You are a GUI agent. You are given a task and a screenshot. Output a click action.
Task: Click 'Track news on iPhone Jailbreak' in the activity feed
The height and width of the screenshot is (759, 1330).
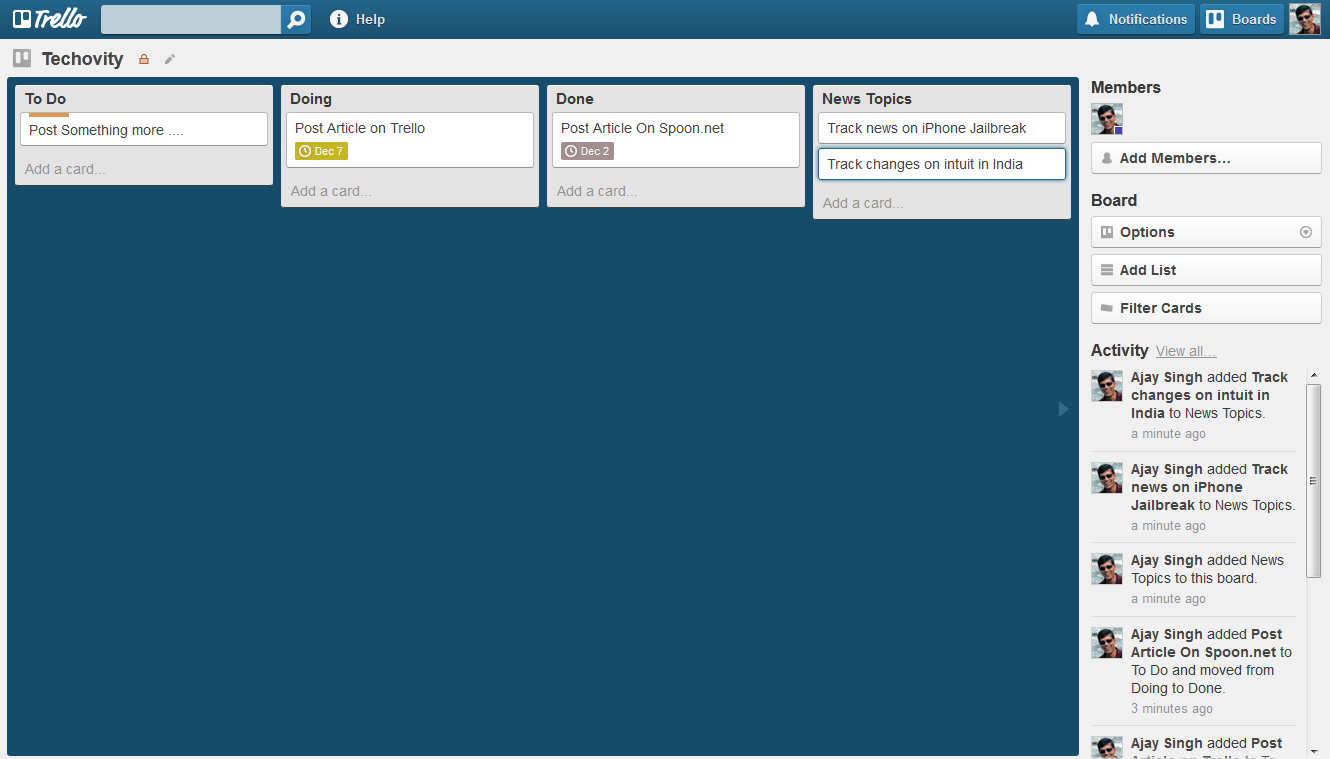[1209, 487]
